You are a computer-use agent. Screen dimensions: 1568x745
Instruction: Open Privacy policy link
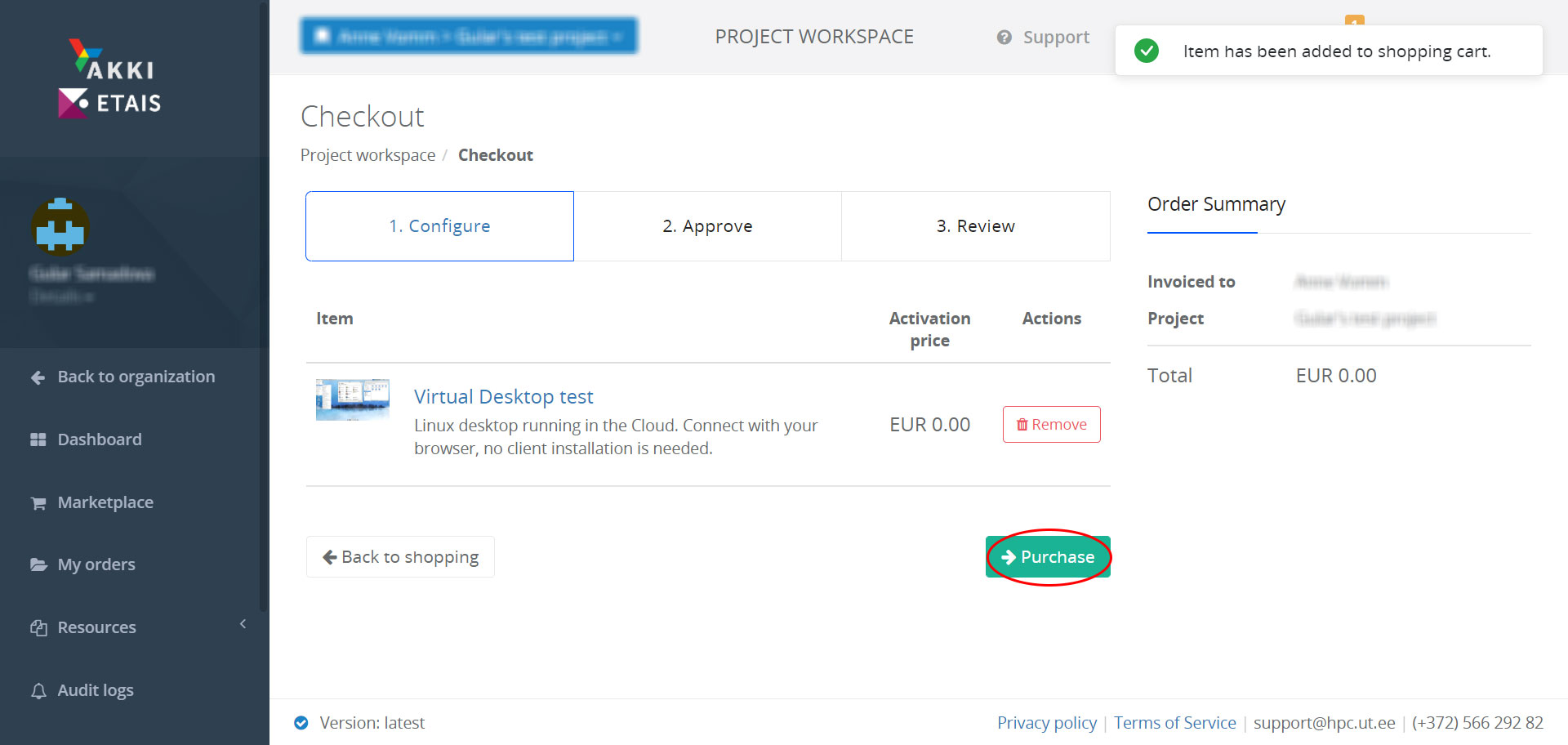1047,723
